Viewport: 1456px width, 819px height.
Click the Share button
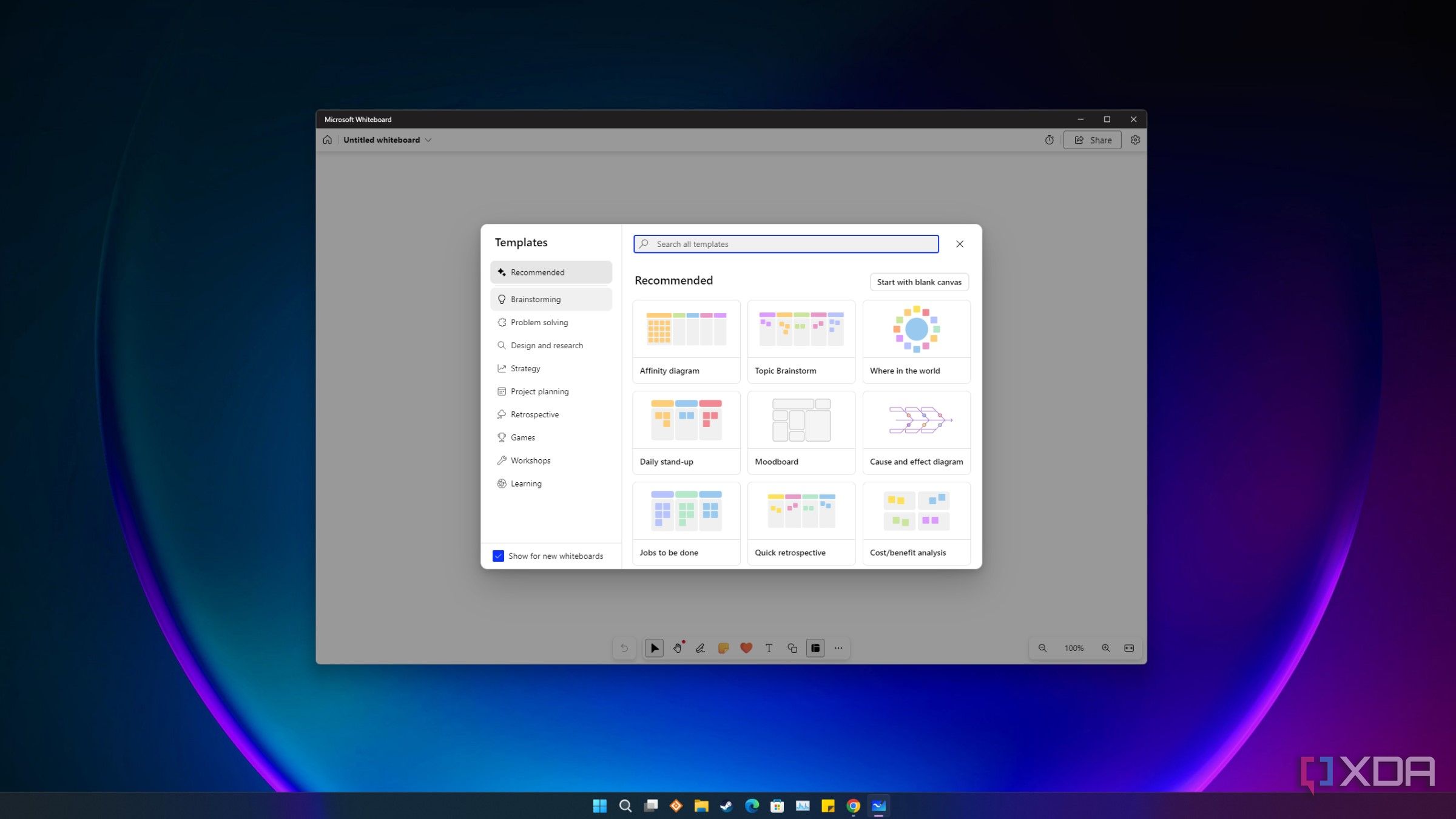point(1093,140)
